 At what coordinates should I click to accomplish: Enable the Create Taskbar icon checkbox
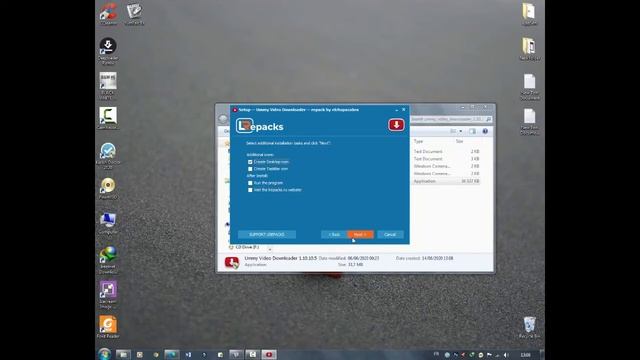(x=250, y=169)
